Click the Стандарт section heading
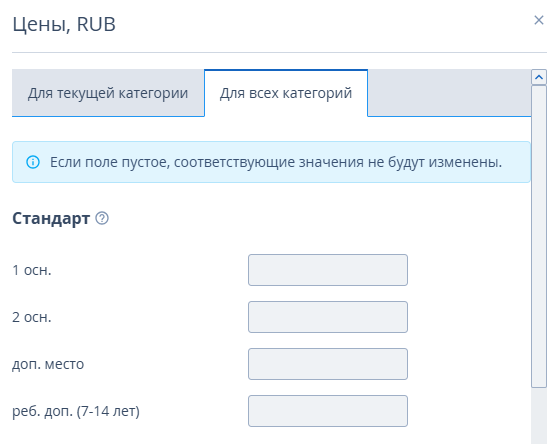 (x=51, y=218)
